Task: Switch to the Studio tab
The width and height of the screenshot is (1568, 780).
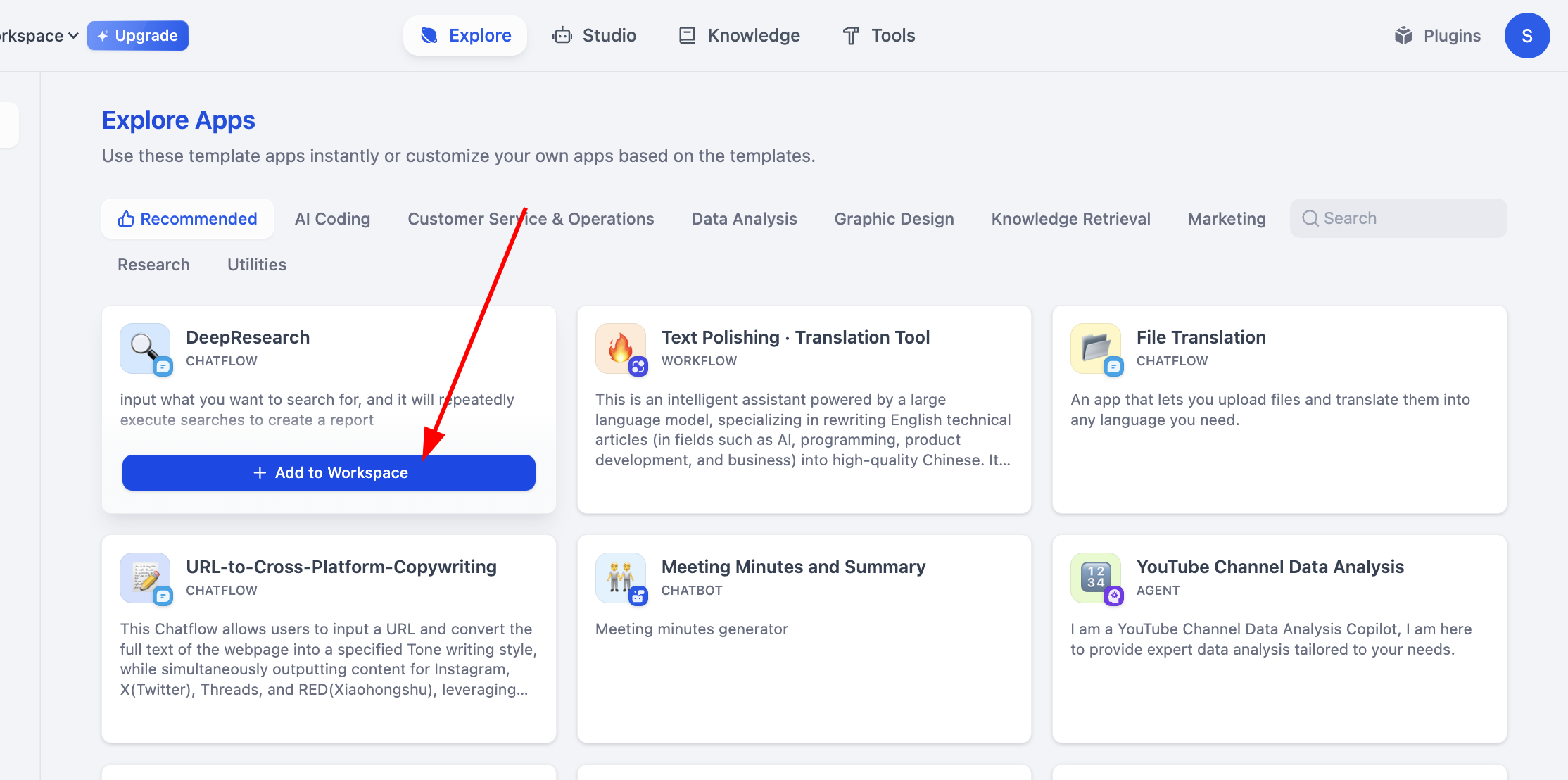Action: [595, 36]
